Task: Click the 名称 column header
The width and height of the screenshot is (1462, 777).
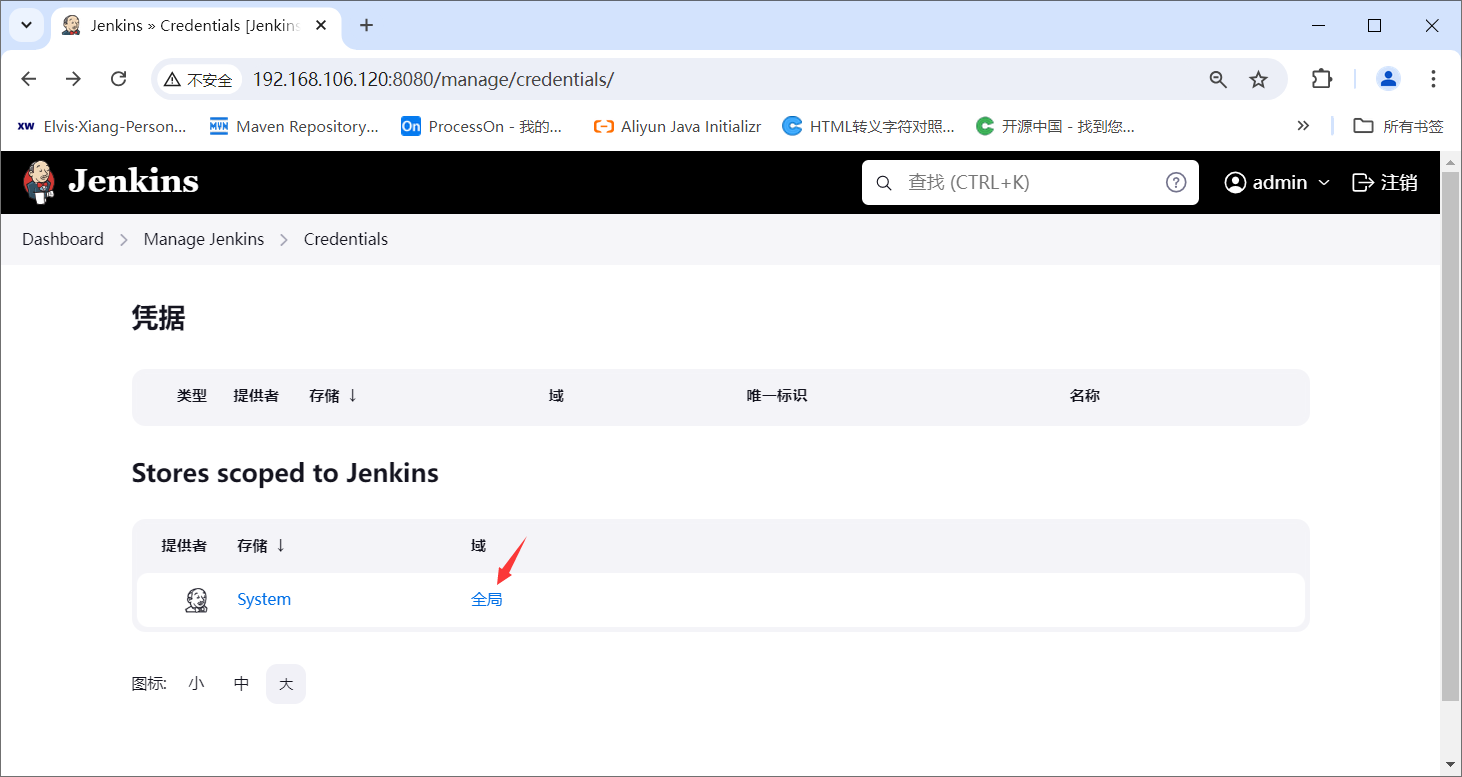Action: tap(1085, 396)
